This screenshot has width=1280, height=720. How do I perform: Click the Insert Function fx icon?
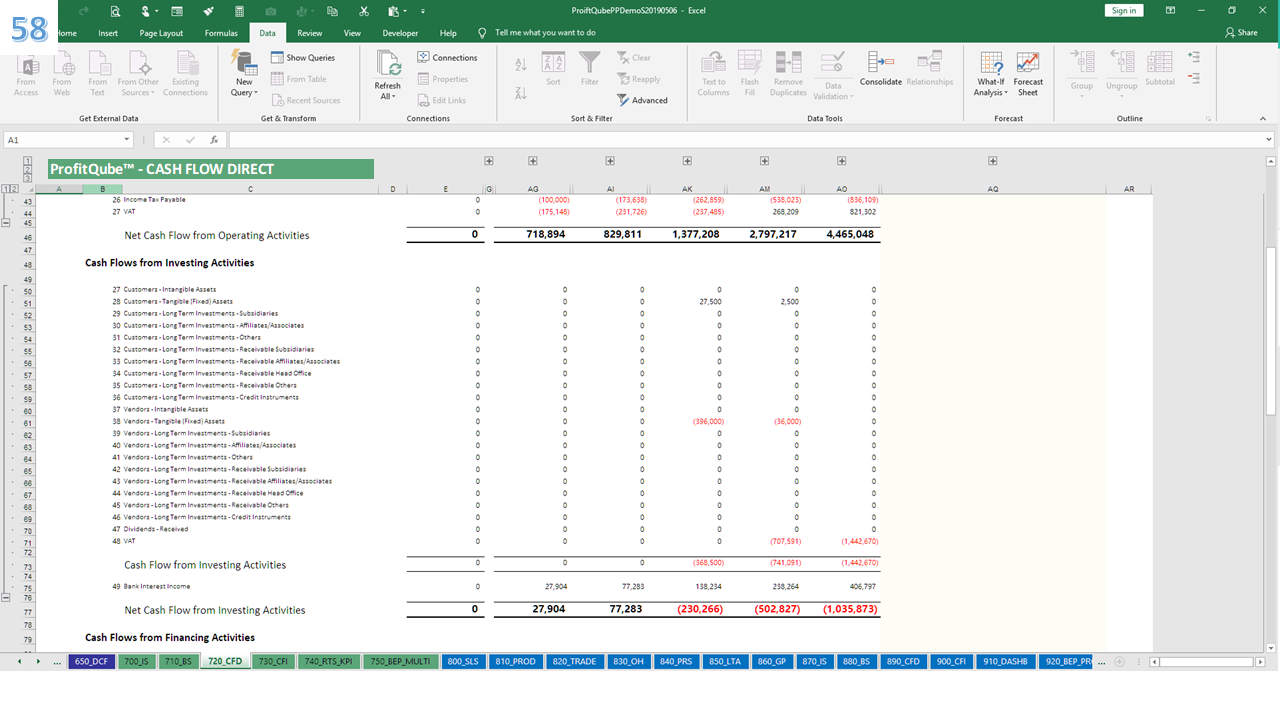214,140
